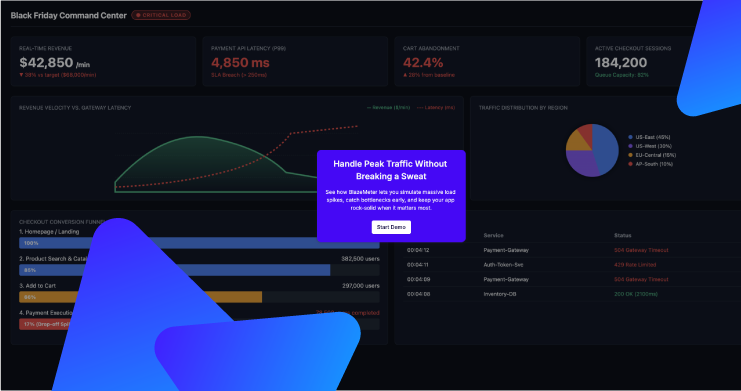Click Payment-Gateway in the 00:04:09 row
741x391 pixels.
click(506, 279)
